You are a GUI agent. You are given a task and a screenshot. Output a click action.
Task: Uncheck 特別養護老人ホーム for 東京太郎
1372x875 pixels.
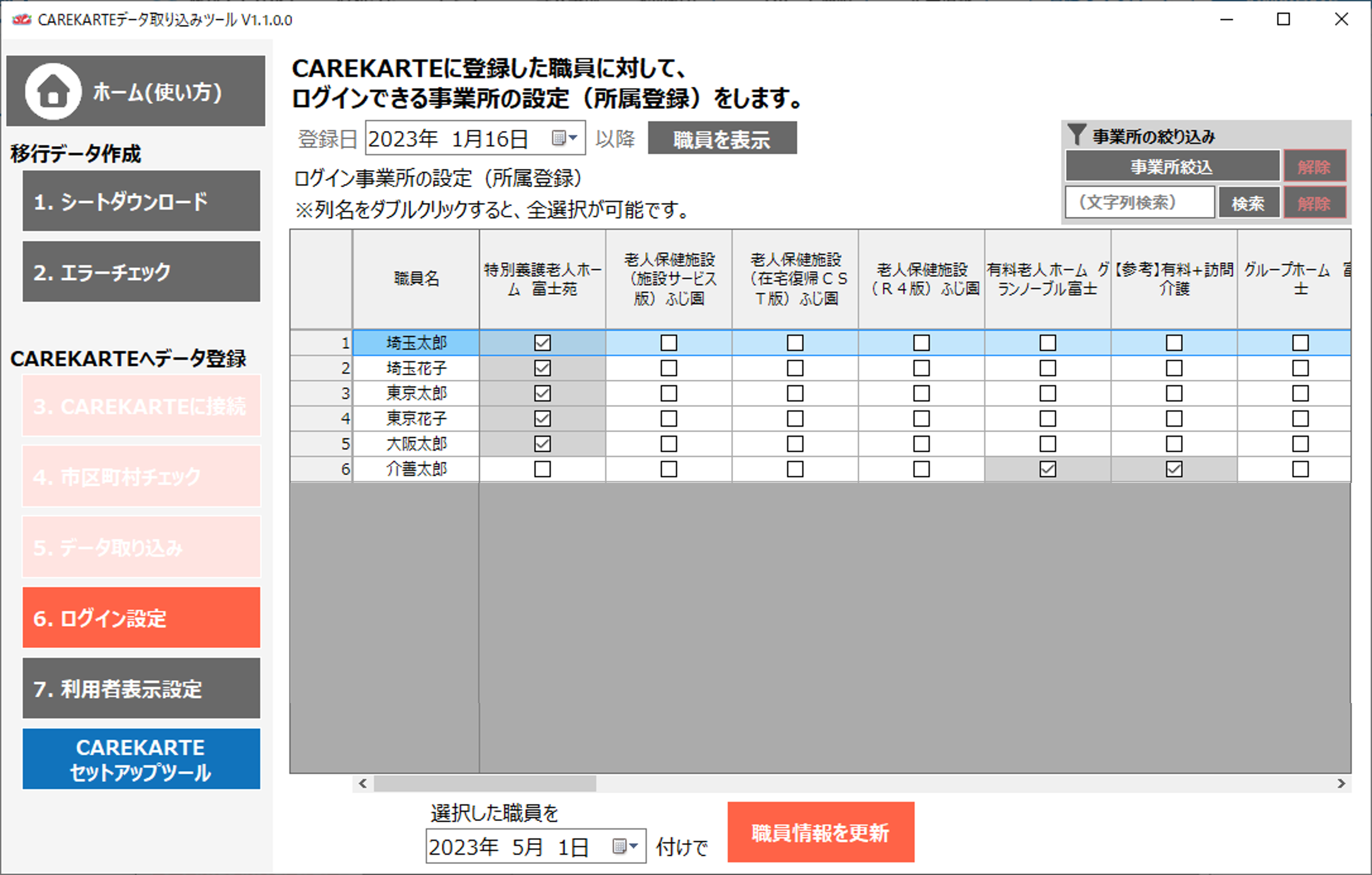coord(542,394)
